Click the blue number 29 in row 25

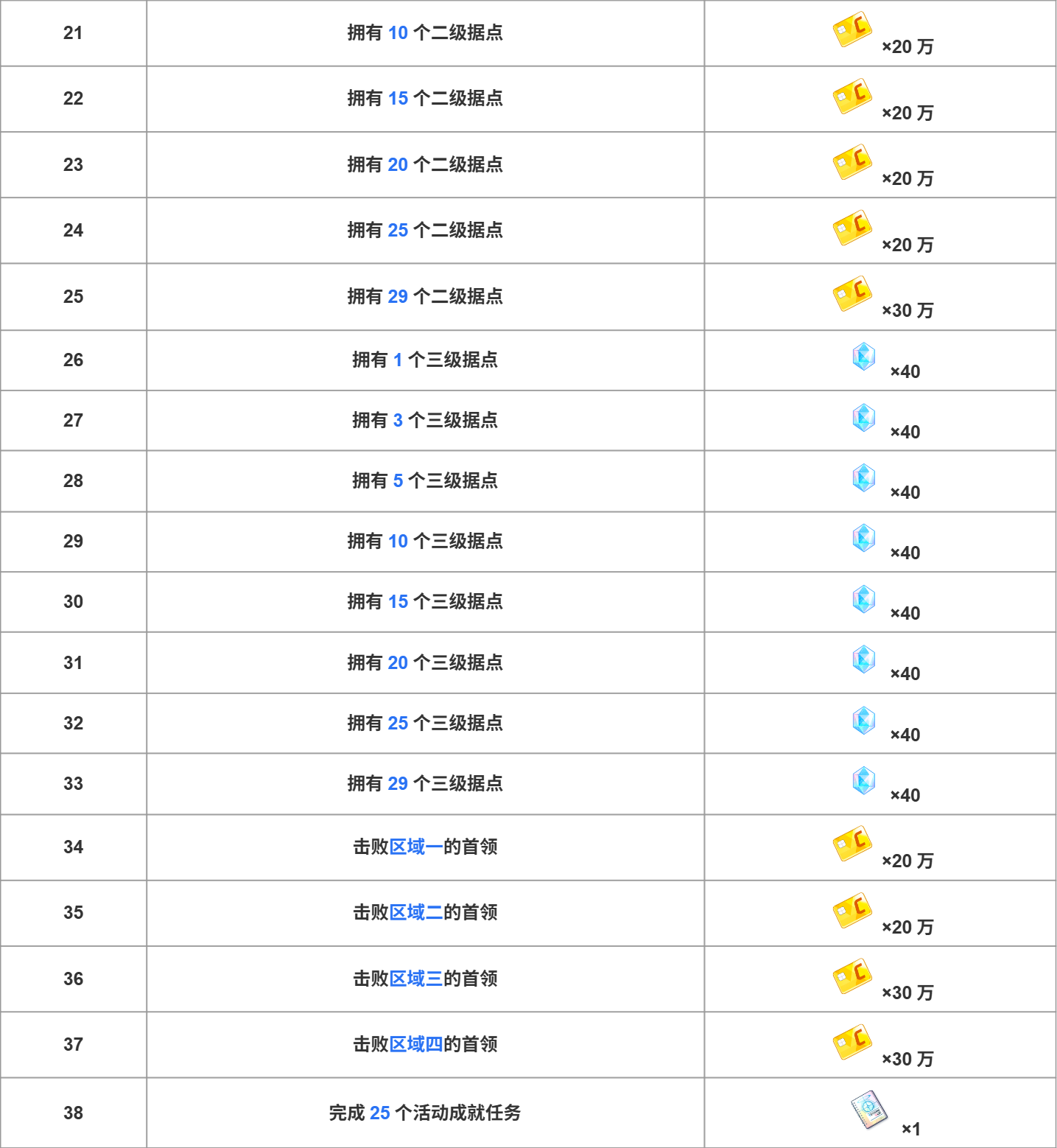coord(398,296)
